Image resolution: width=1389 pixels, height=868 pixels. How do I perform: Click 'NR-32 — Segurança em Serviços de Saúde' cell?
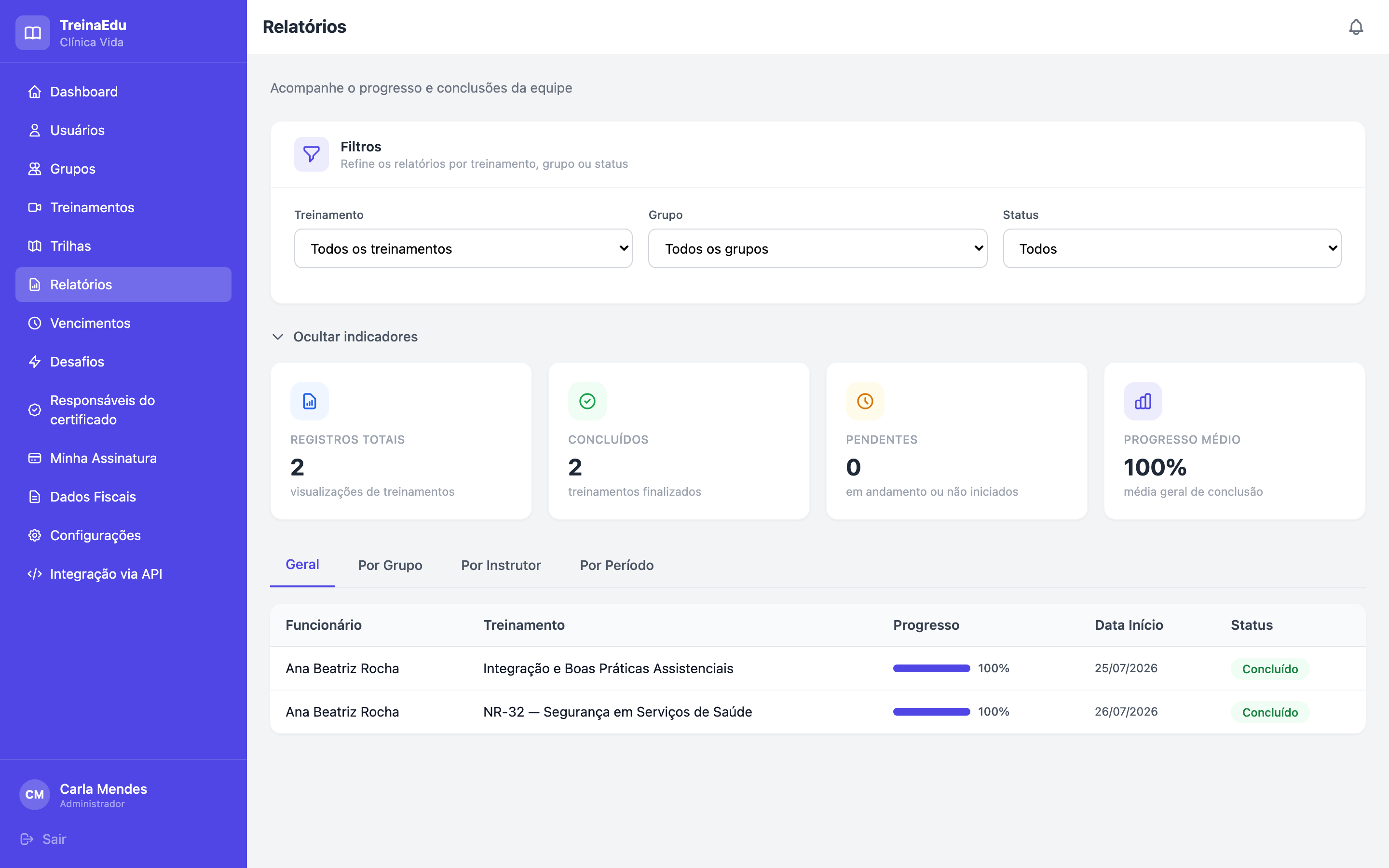tap(617, 712)
